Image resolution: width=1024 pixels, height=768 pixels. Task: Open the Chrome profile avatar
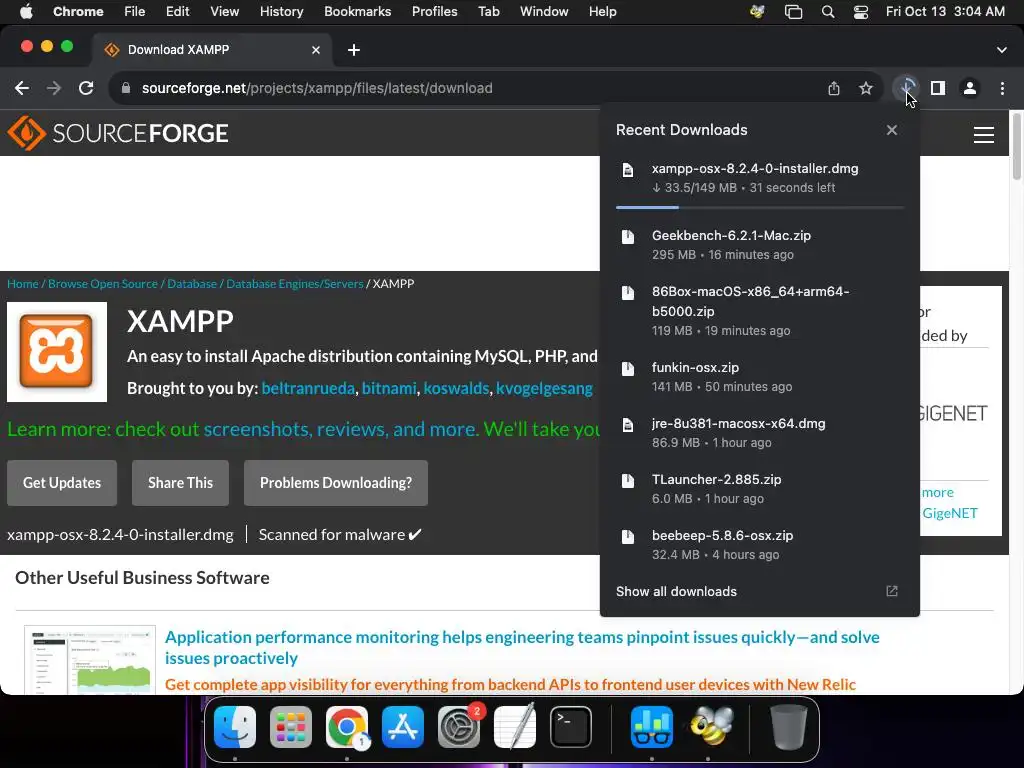coord(970,88)
